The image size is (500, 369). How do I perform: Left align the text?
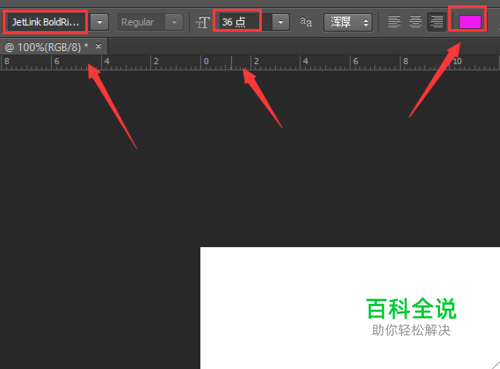coord(394,22)
